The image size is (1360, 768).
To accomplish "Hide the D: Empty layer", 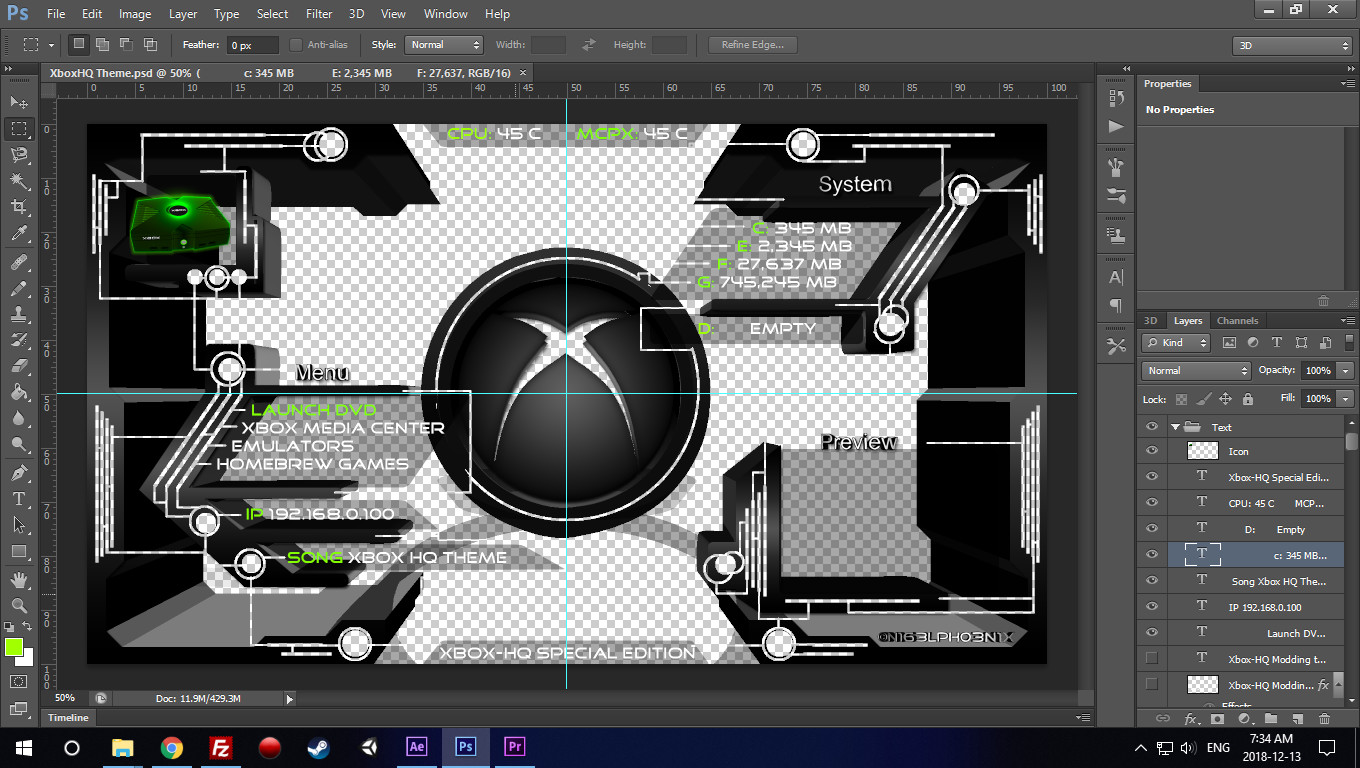I will [1152, 529].
